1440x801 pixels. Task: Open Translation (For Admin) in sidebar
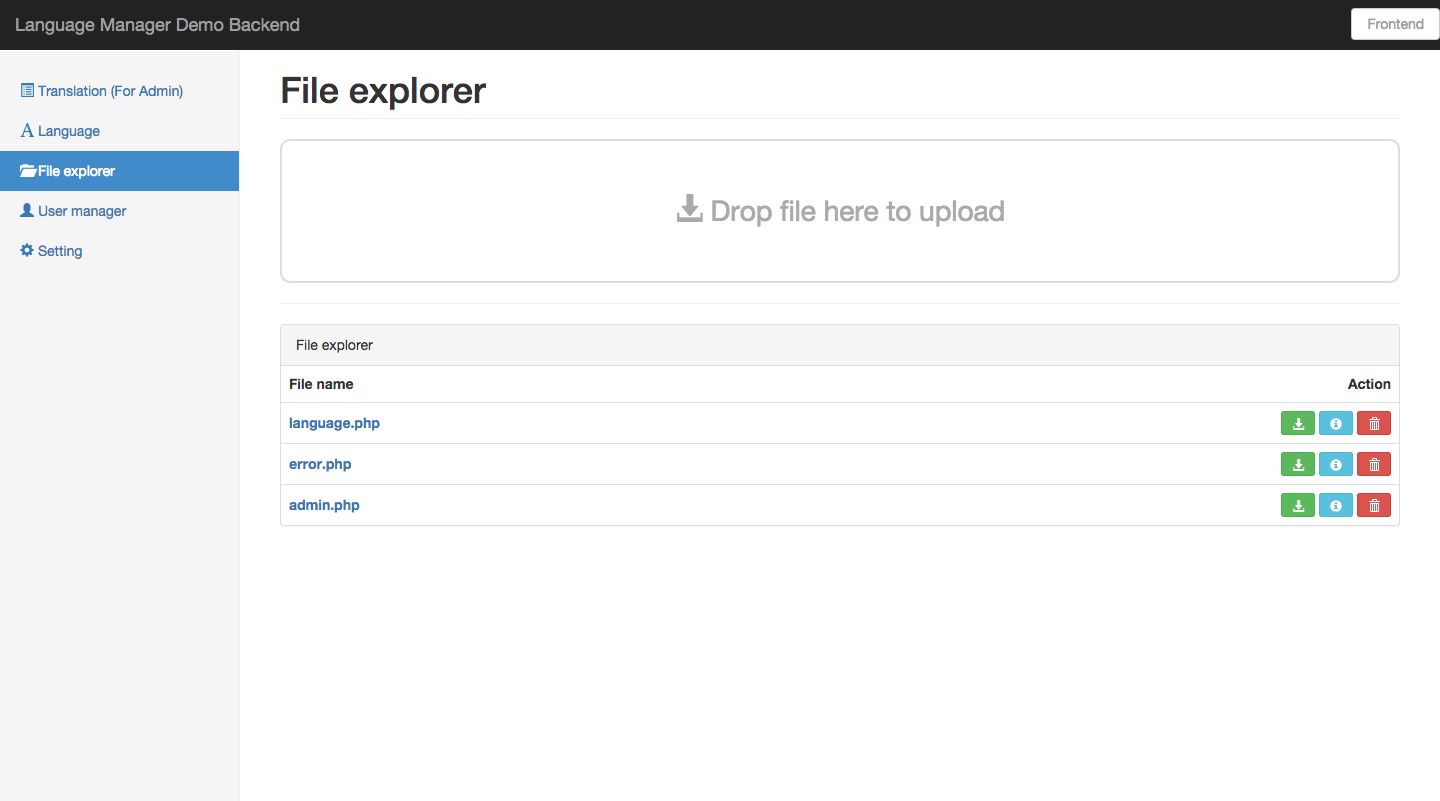click(110, 91)
